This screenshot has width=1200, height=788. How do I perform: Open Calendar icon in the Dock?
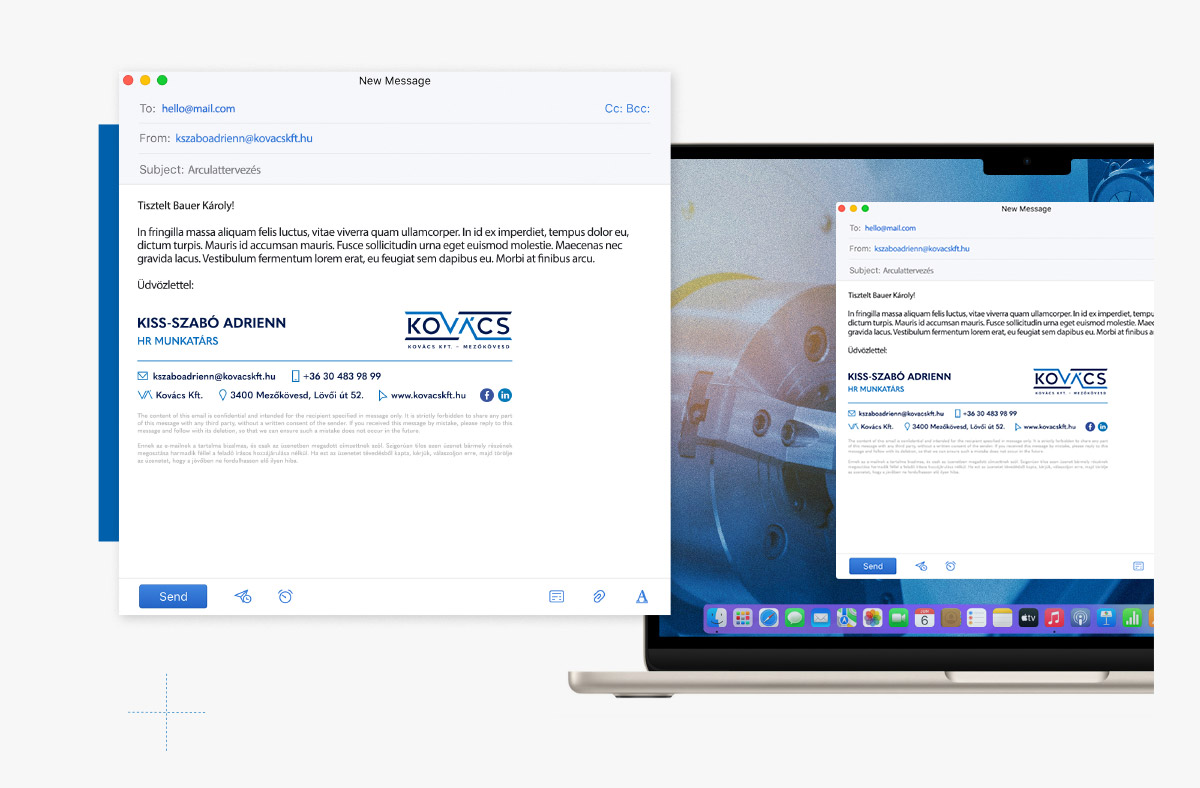click(925, 618)
